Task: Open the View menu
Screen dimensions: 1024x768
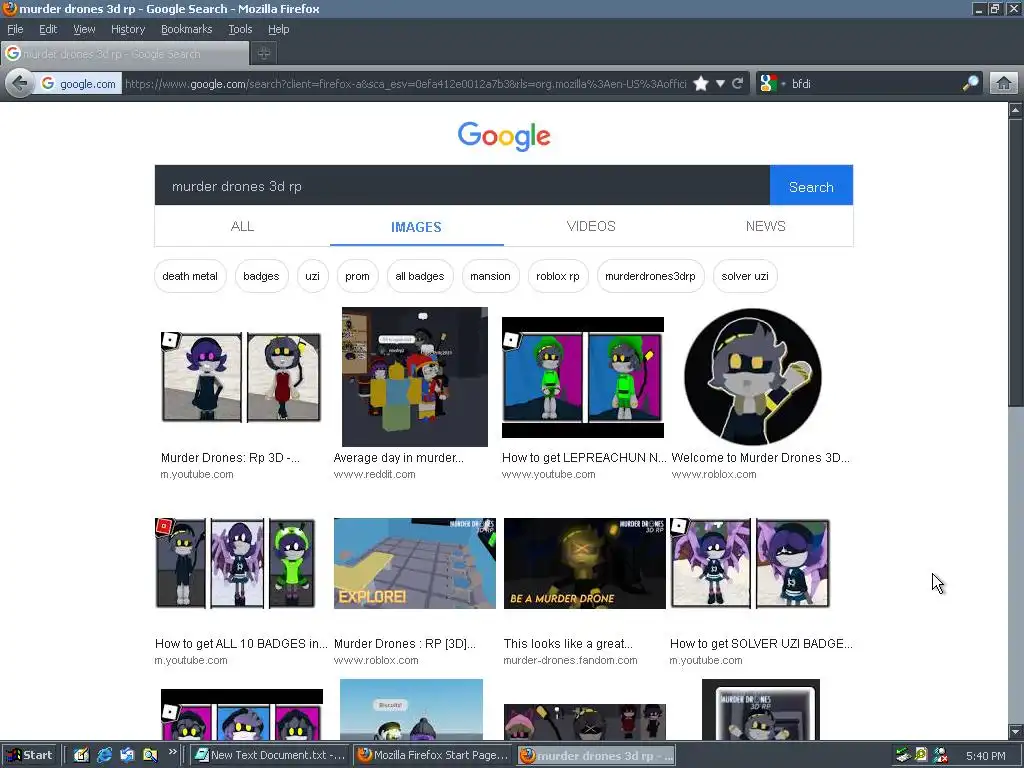Action: coord(84,29)
